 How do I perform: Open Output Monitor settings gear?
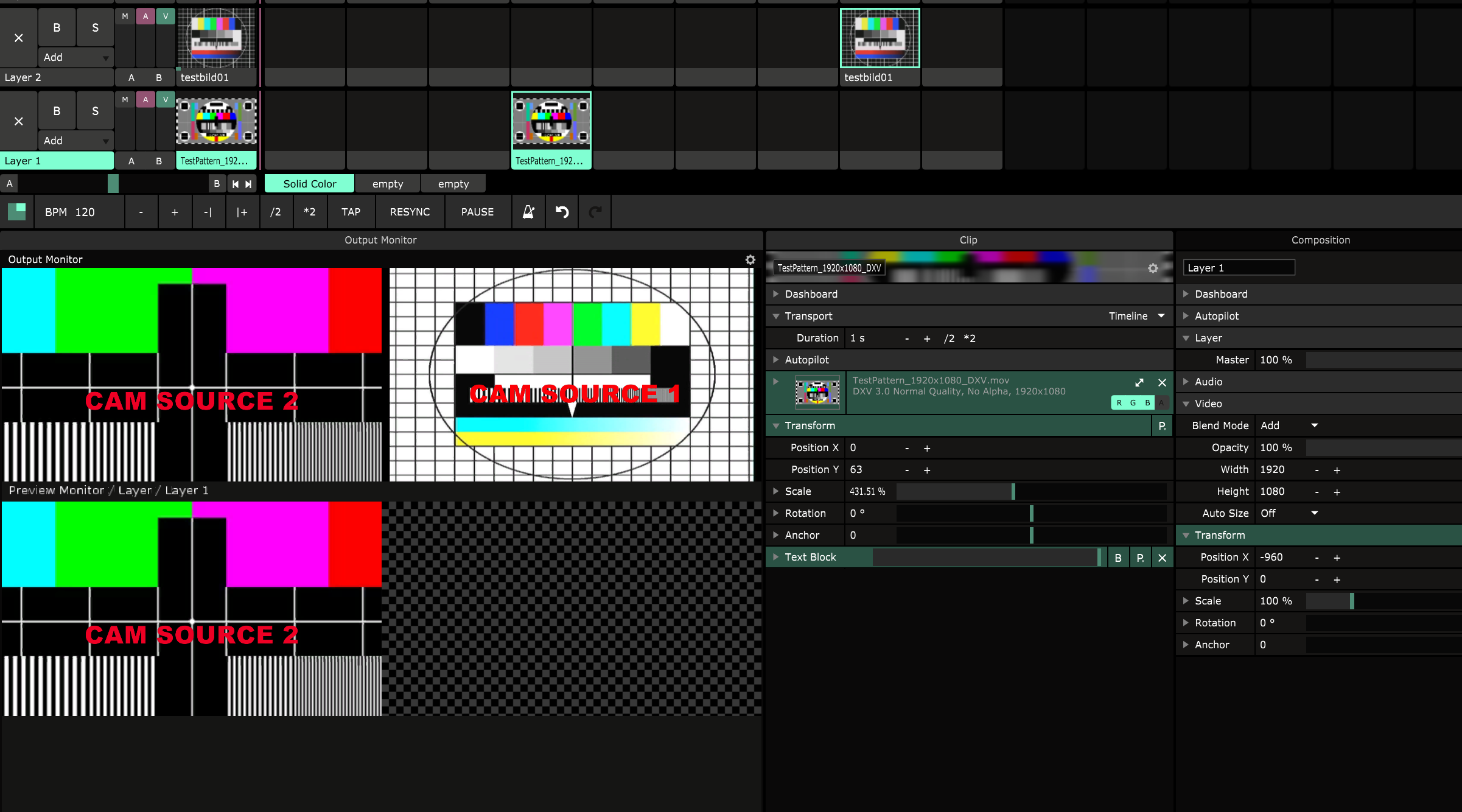coord(750,260)
